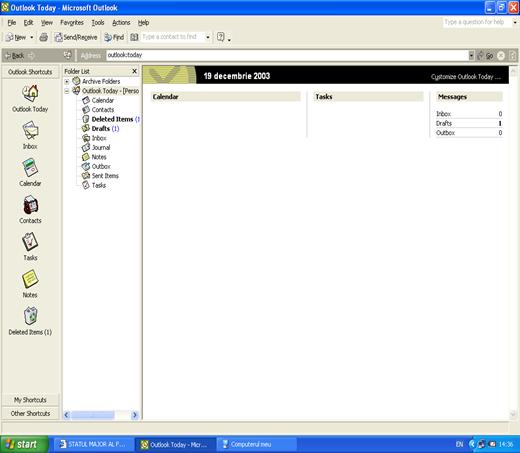Click the Forward navigation arrow
This screenshot has height=453, width=520.
(32, 56)
